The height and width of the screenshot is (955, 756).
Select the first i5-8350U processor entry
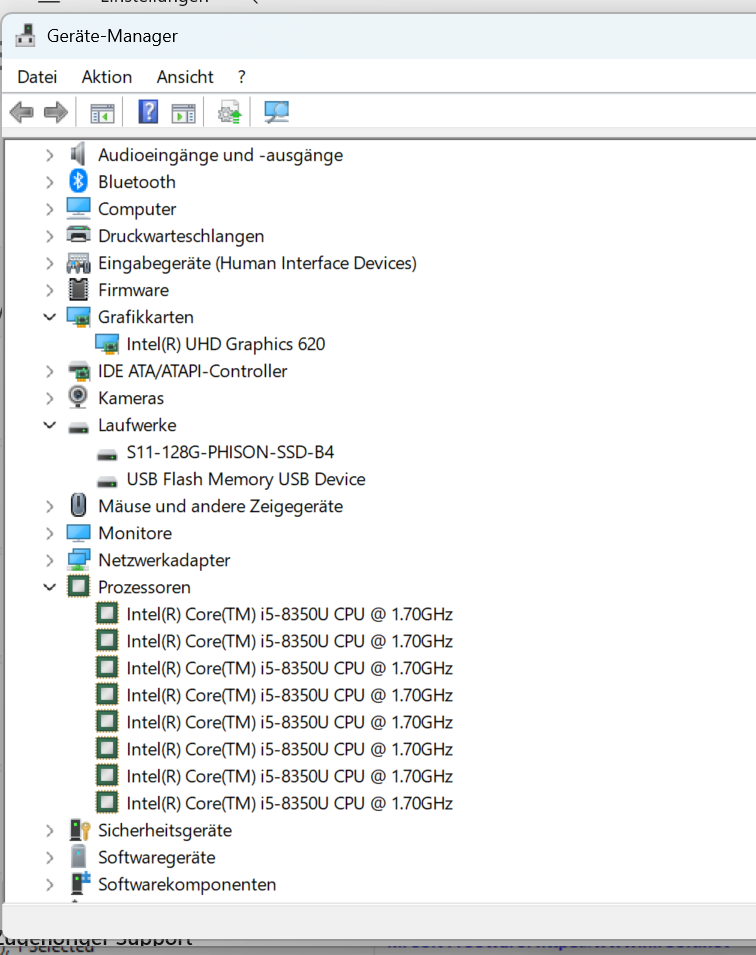pyautogui.click(x=289, y=614)
